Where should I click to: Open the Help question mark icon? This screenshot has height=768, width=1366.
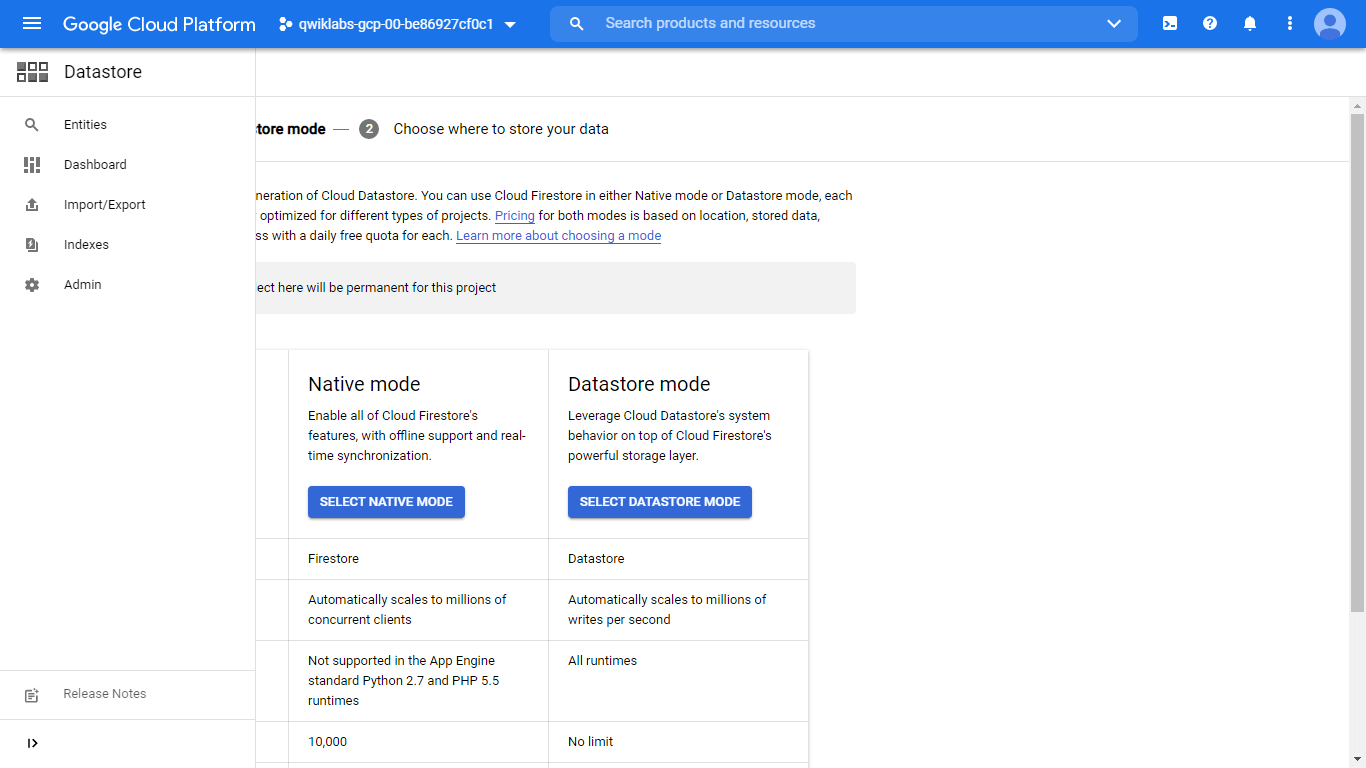[1210, 23]
